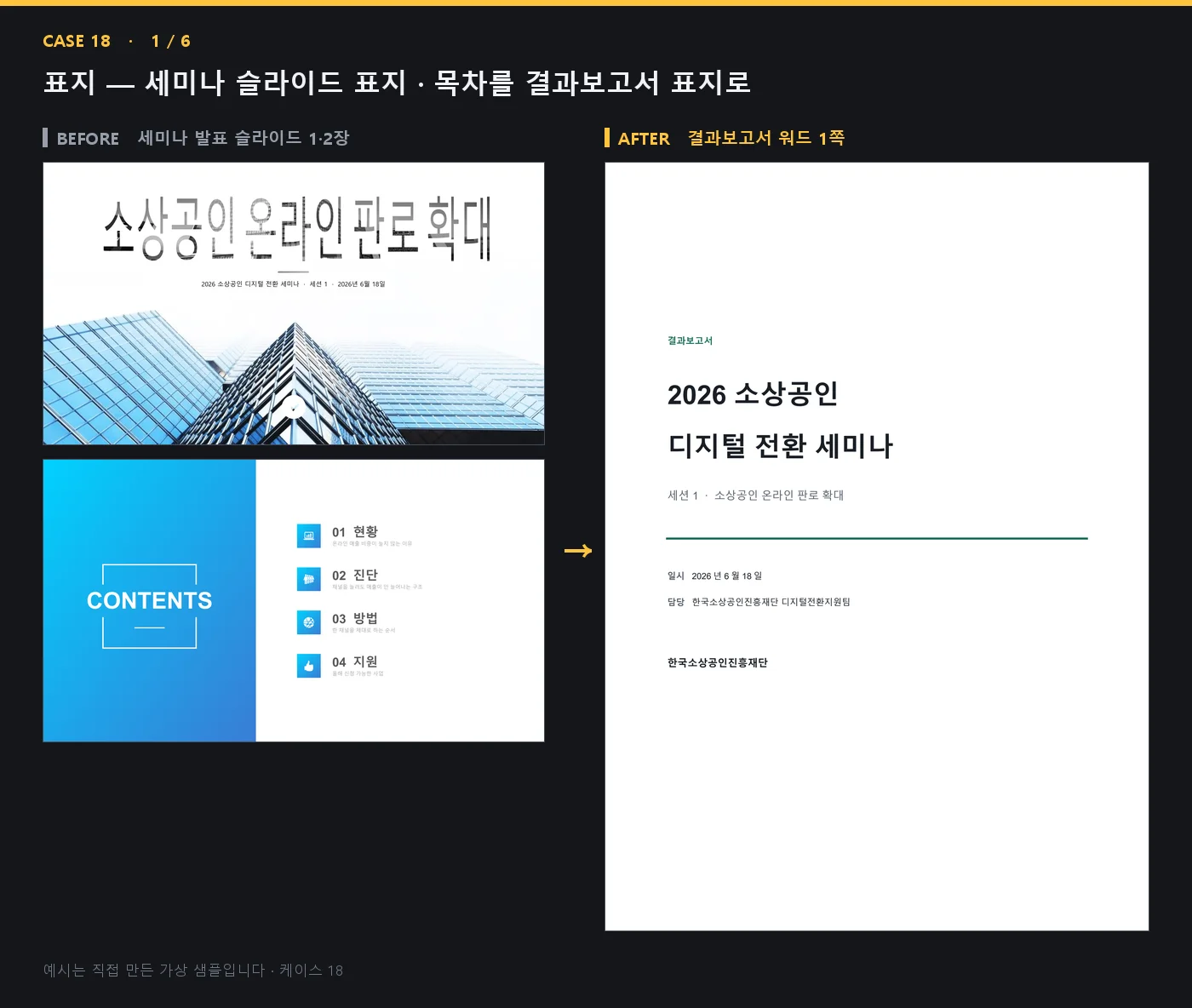Click bold "한국소상공인진흥재단" at report bottom

[x=718, y=663]
